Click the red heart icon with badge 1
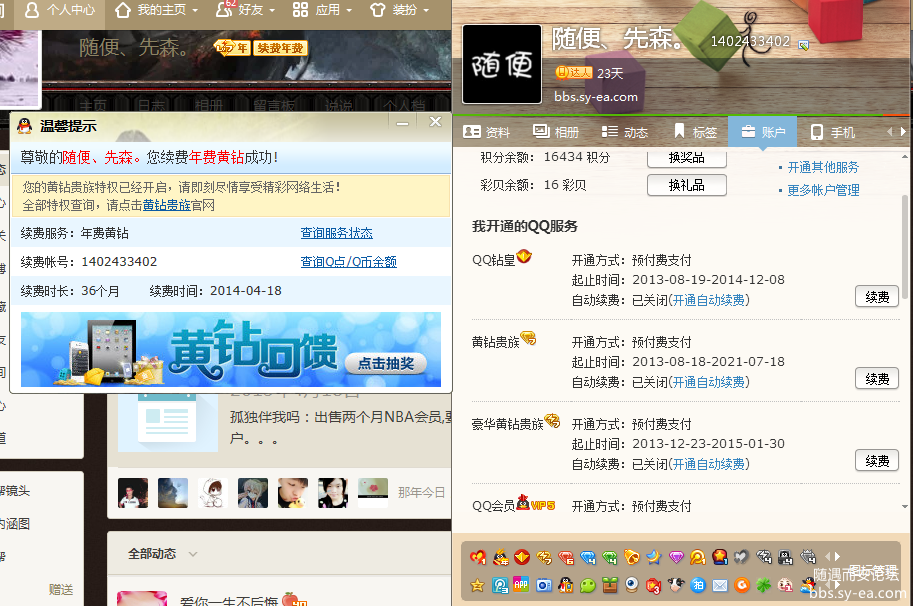The width and height of the screenshot is (913, 606). point(477,557)
